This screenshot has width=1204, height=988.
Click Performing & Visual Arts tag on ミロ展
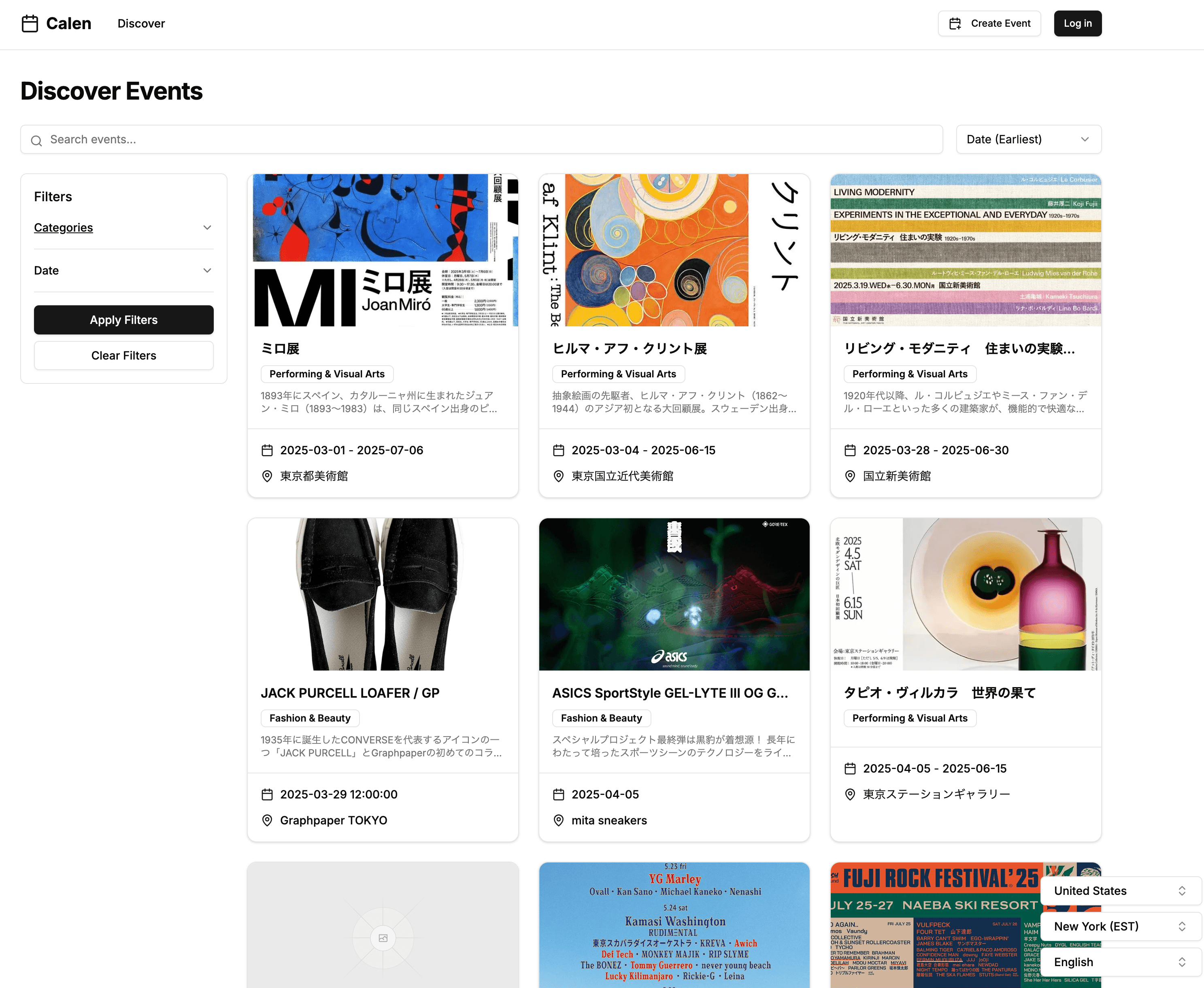tap(327, 374)
